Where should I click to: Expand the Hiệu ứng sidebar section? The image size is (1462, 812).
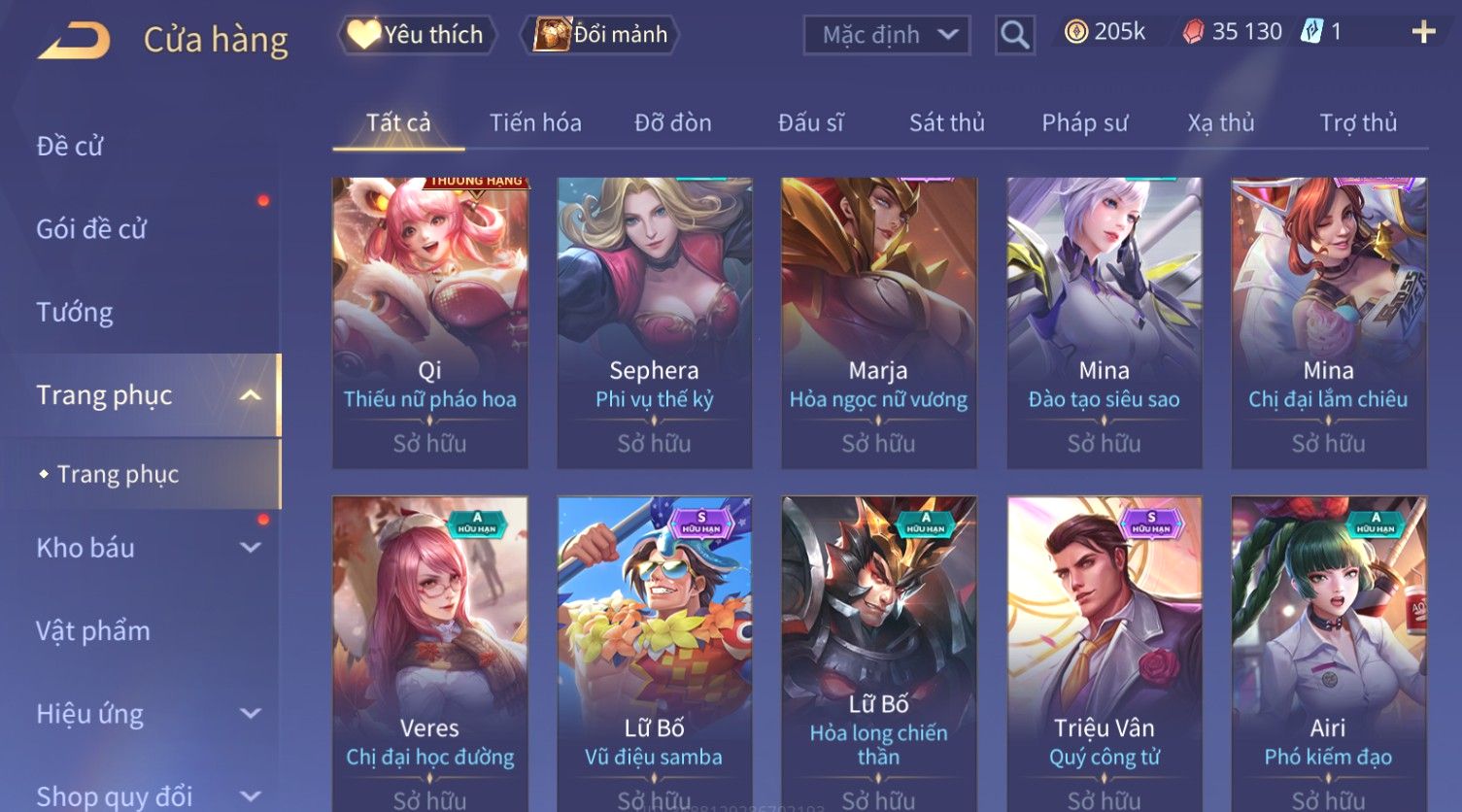point(251,714)
